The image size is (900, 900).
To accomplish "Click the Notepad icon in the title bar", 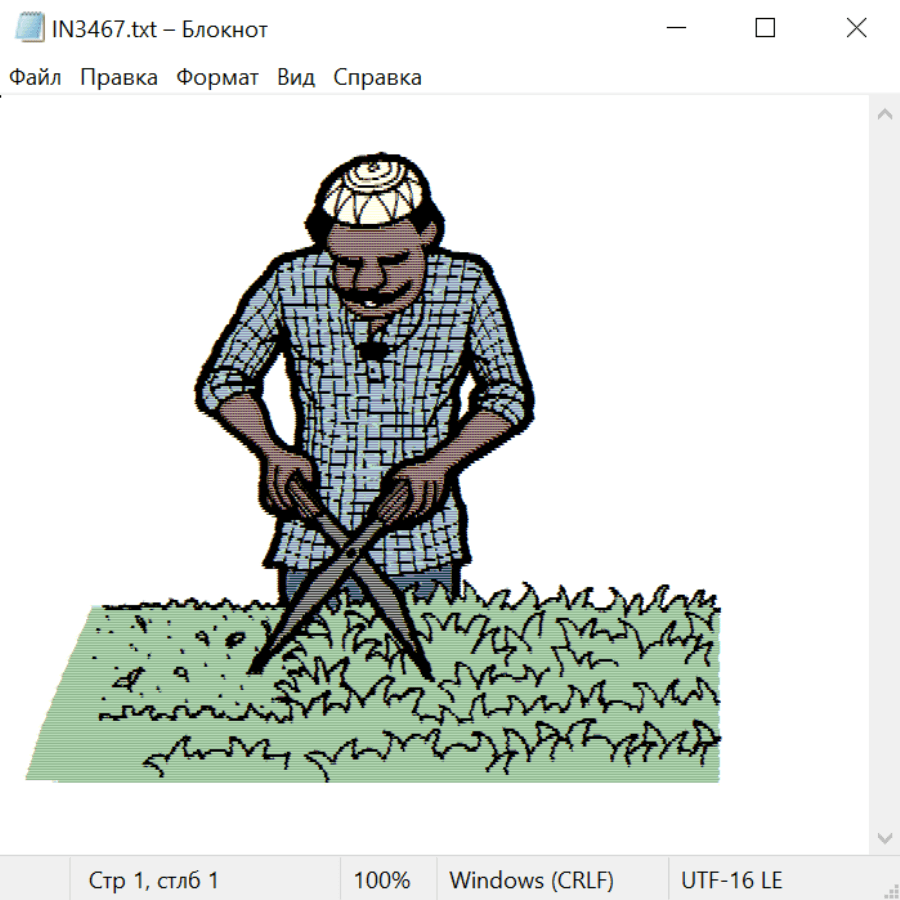I will pos(30,29).
